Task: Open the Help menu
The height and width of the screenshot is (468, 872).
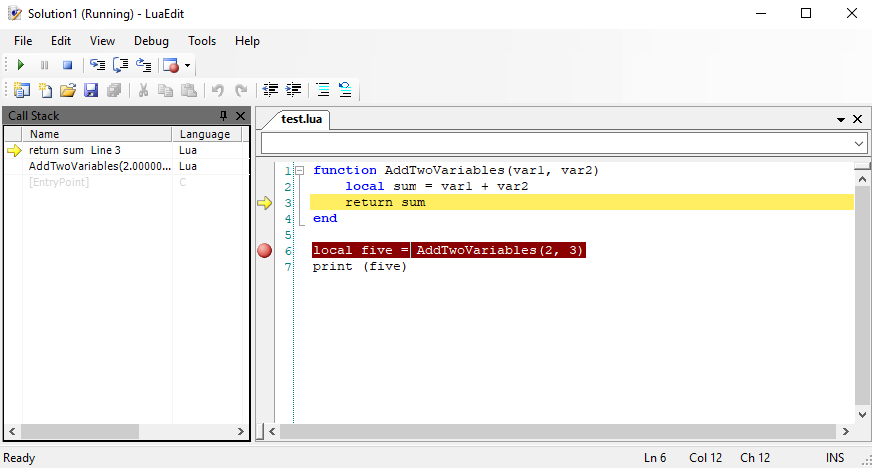Action: pos(247,41)
